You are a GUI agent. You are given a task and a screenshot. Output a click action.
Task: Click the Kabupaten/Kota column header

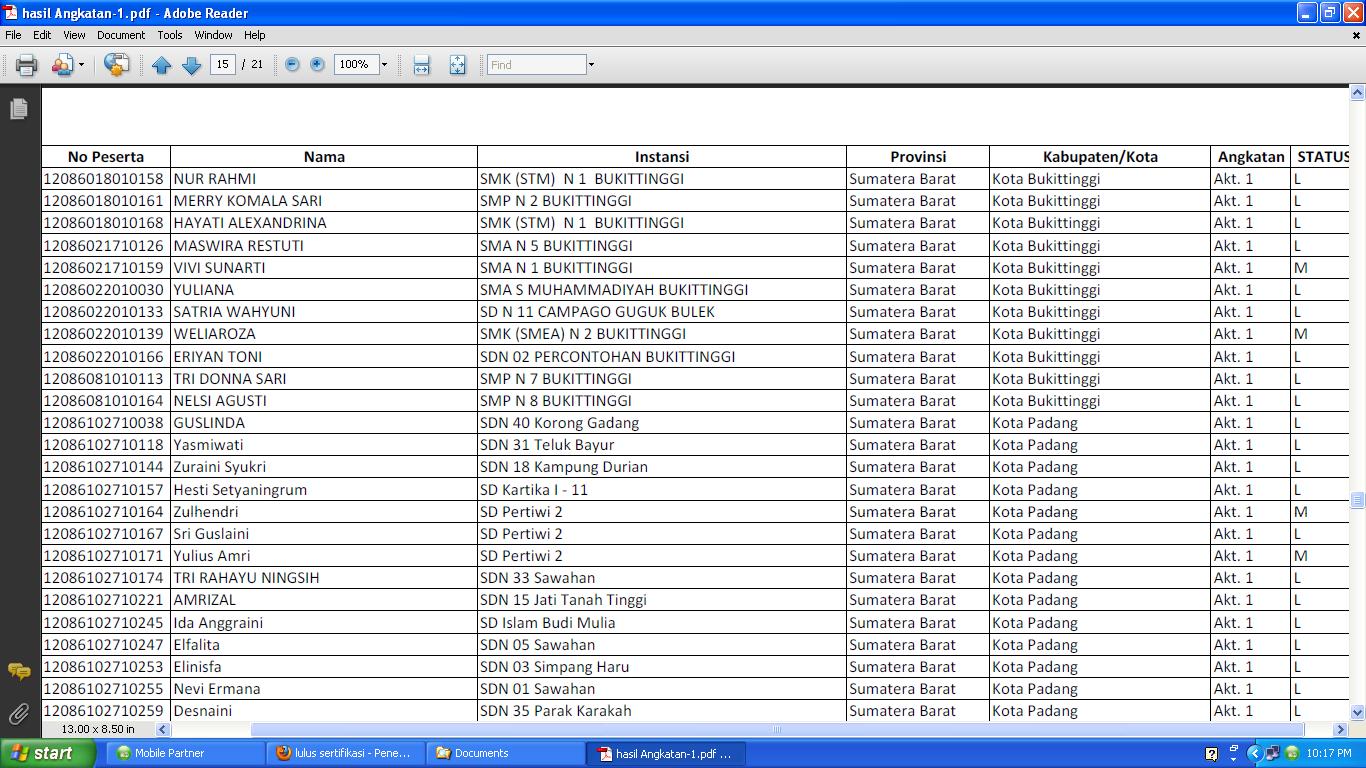(1100, 157)
